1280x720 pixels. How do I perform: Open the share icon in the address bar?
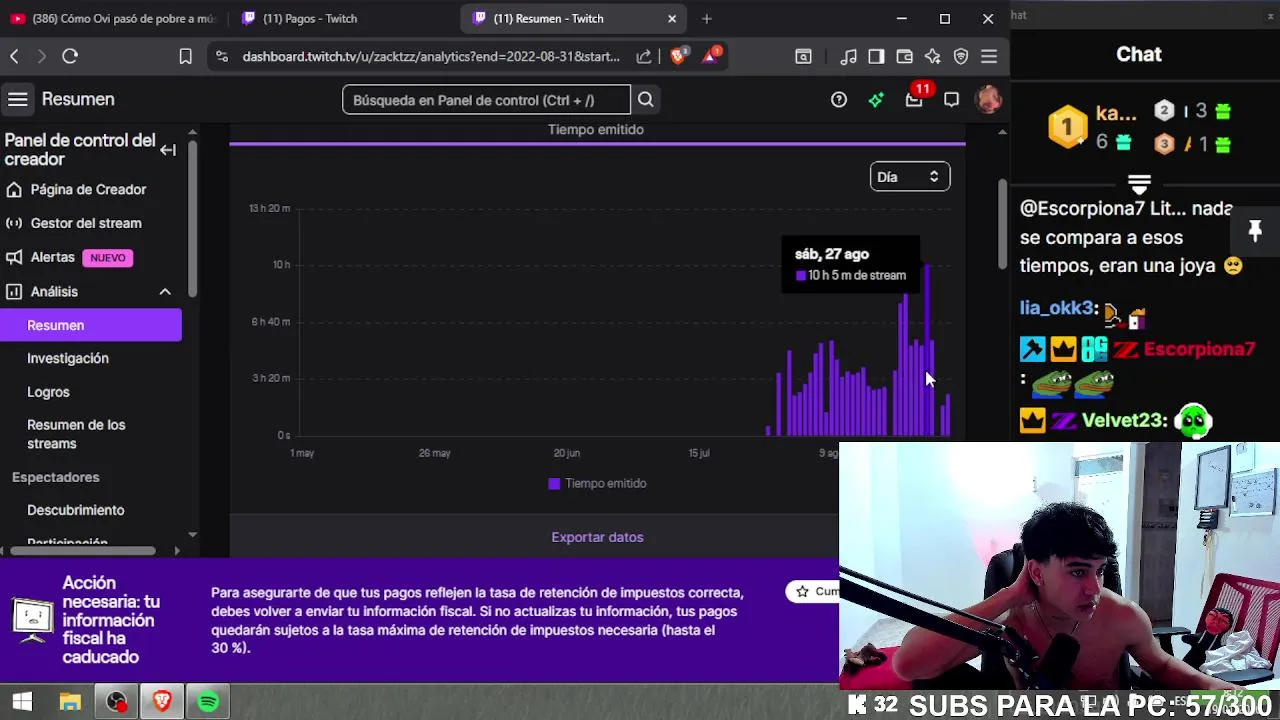pos(644,57)
